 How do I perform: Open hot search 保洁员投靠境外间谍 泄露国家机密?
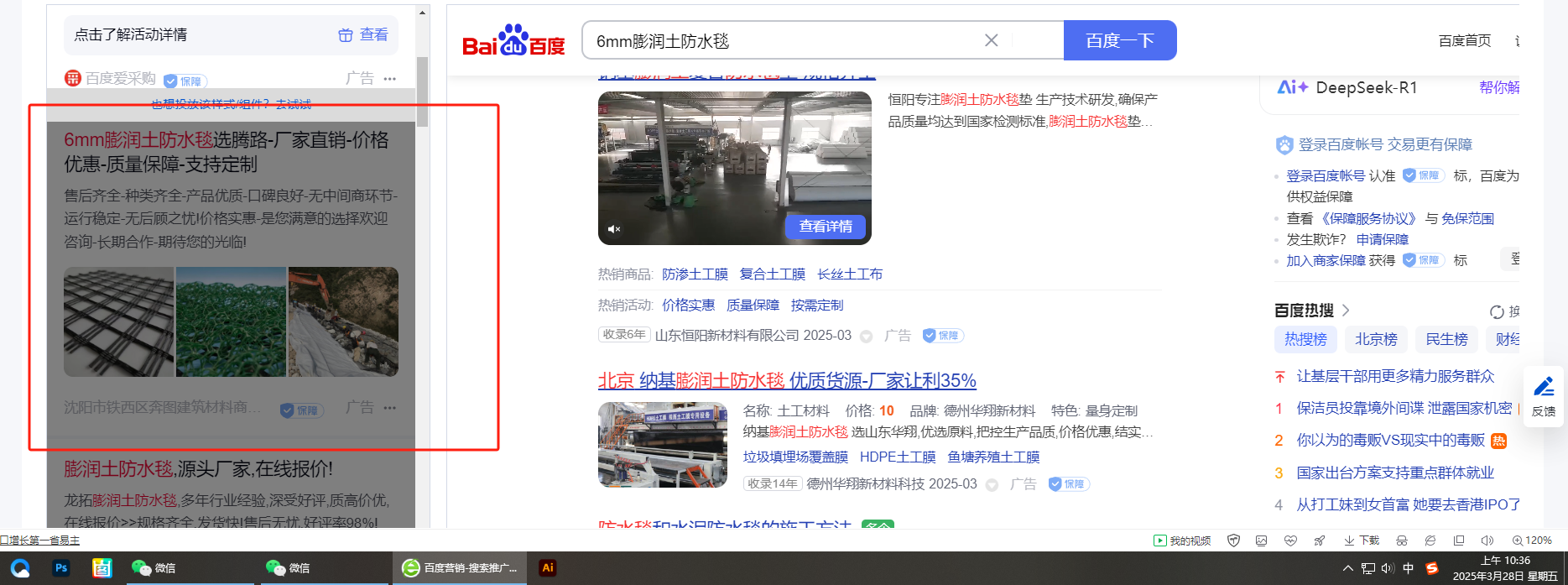(1404, 409)
